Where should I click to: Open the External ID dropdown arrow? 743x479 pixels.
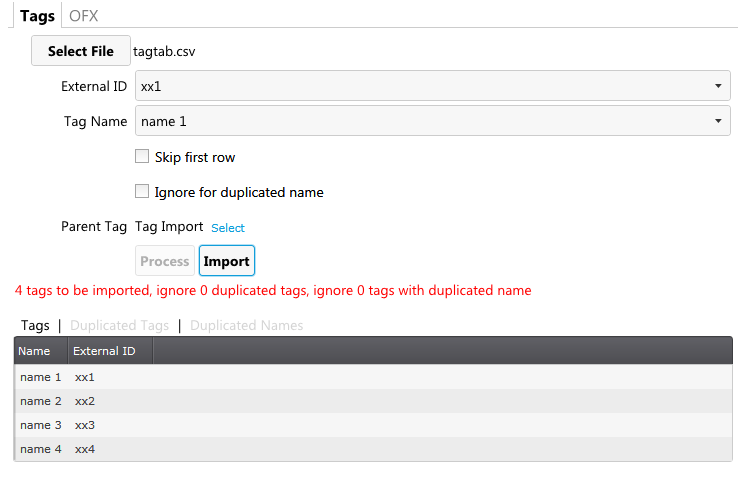pos(718,86)
